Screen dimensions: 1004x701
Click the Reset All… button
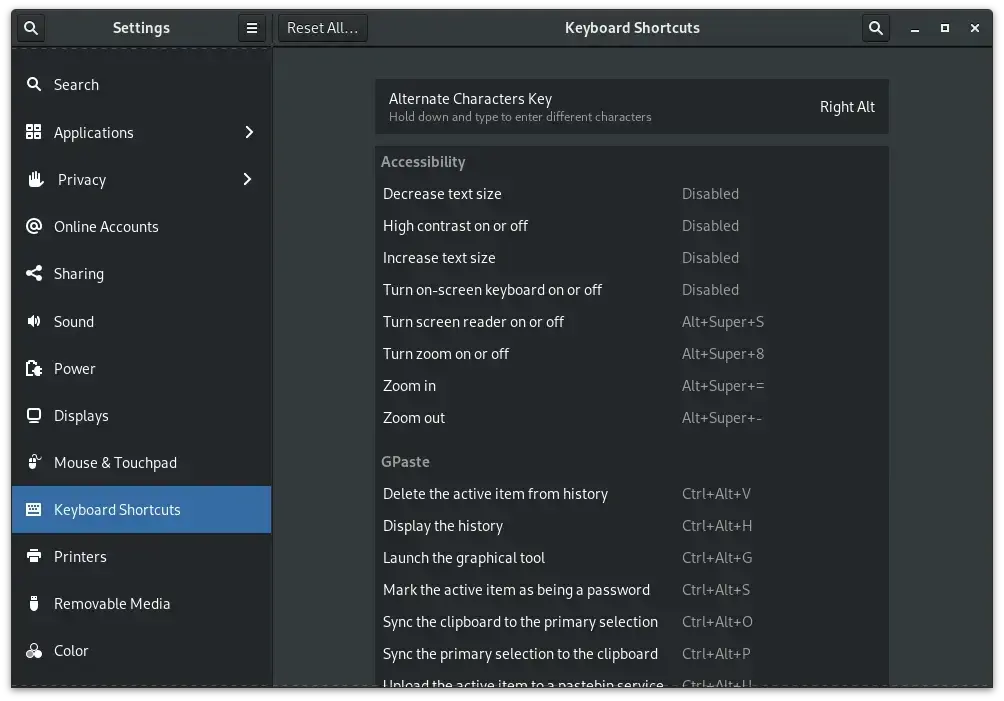pos(323,28)
